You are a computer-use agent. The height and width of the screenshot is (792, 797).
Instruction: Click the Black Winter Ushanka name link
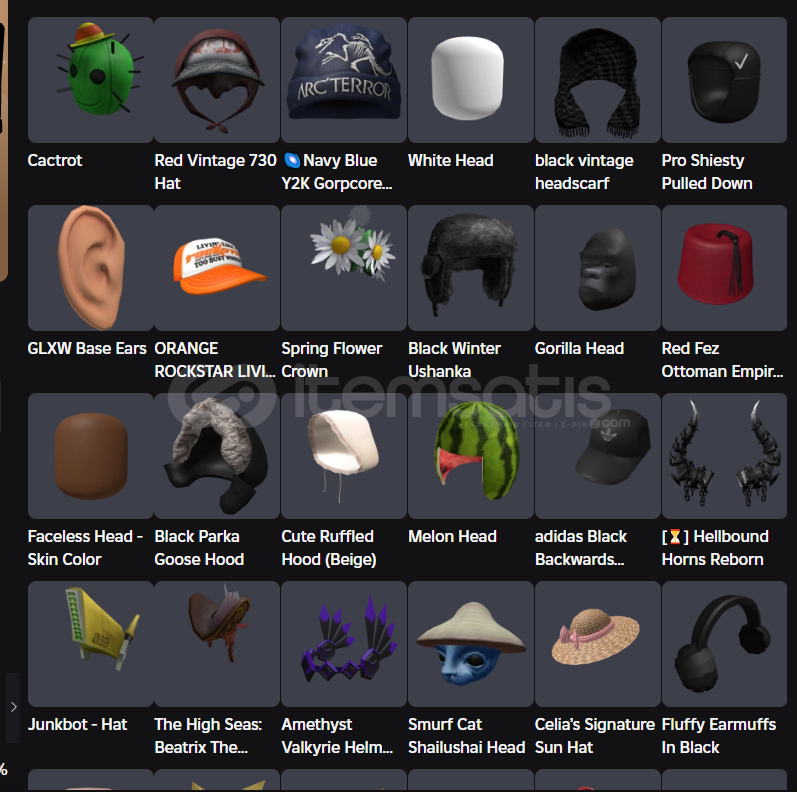click(x=454, y=360)
